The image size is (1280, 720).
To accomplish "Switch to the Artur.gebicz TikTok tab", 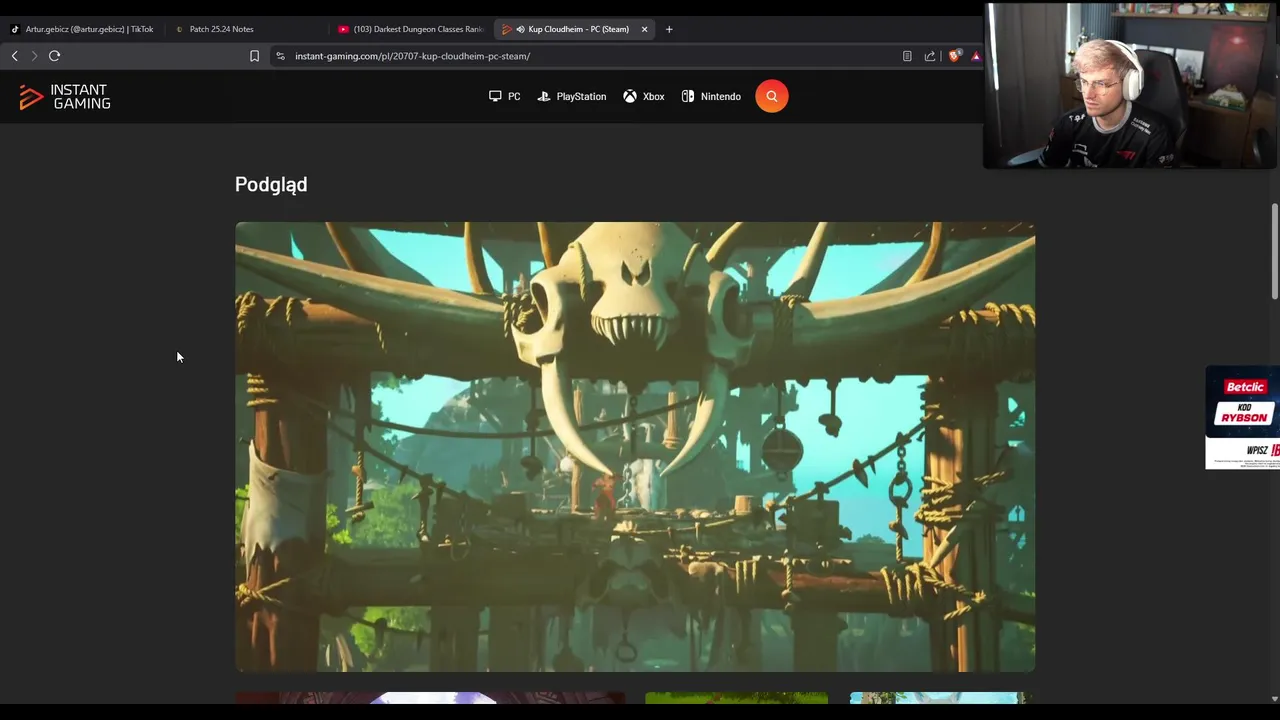I will click(82, 29).
